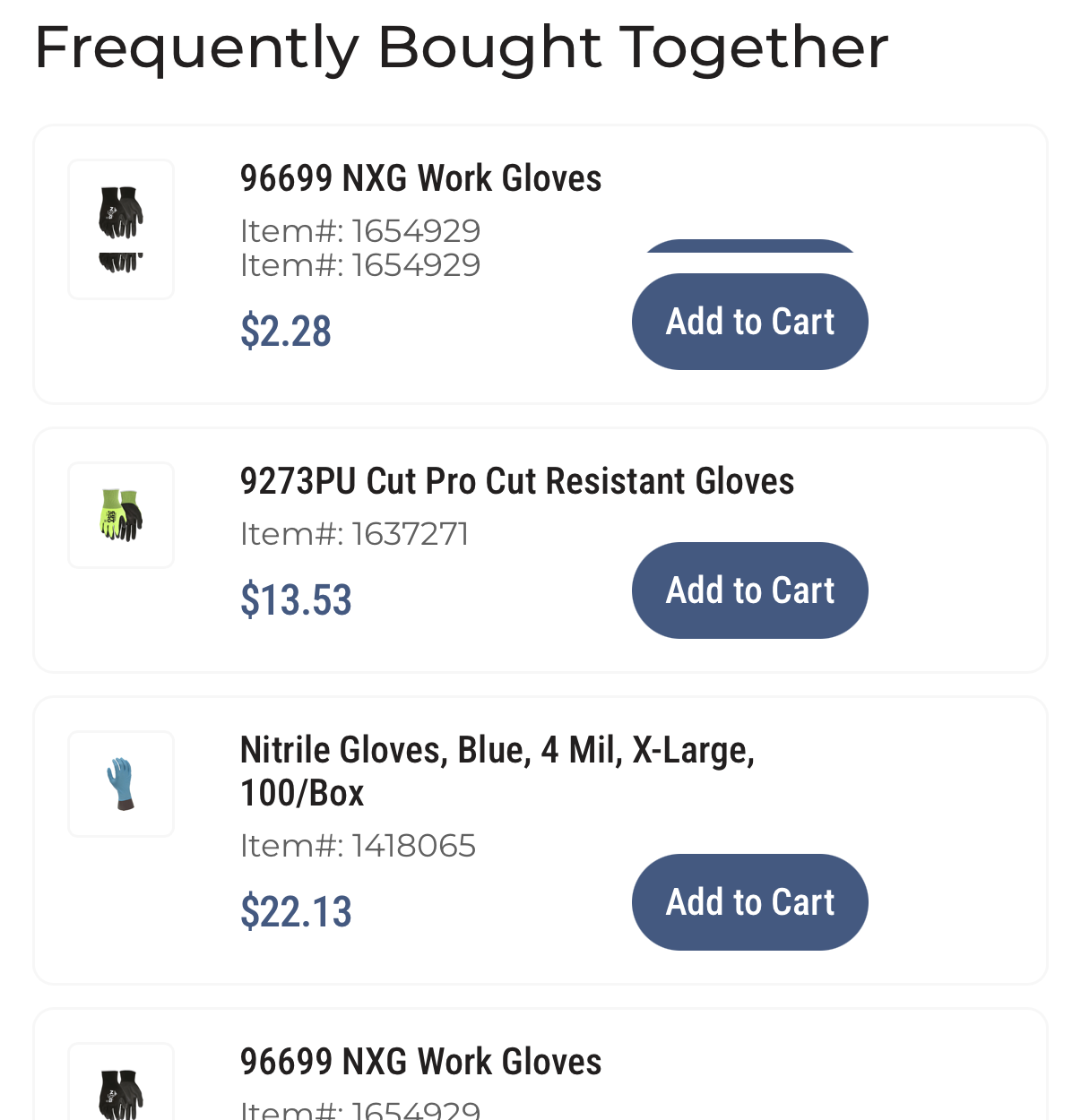This screenshot has height=1120, width=1081.
Task: Click the $13.53 price label
Action: point(296,600)
